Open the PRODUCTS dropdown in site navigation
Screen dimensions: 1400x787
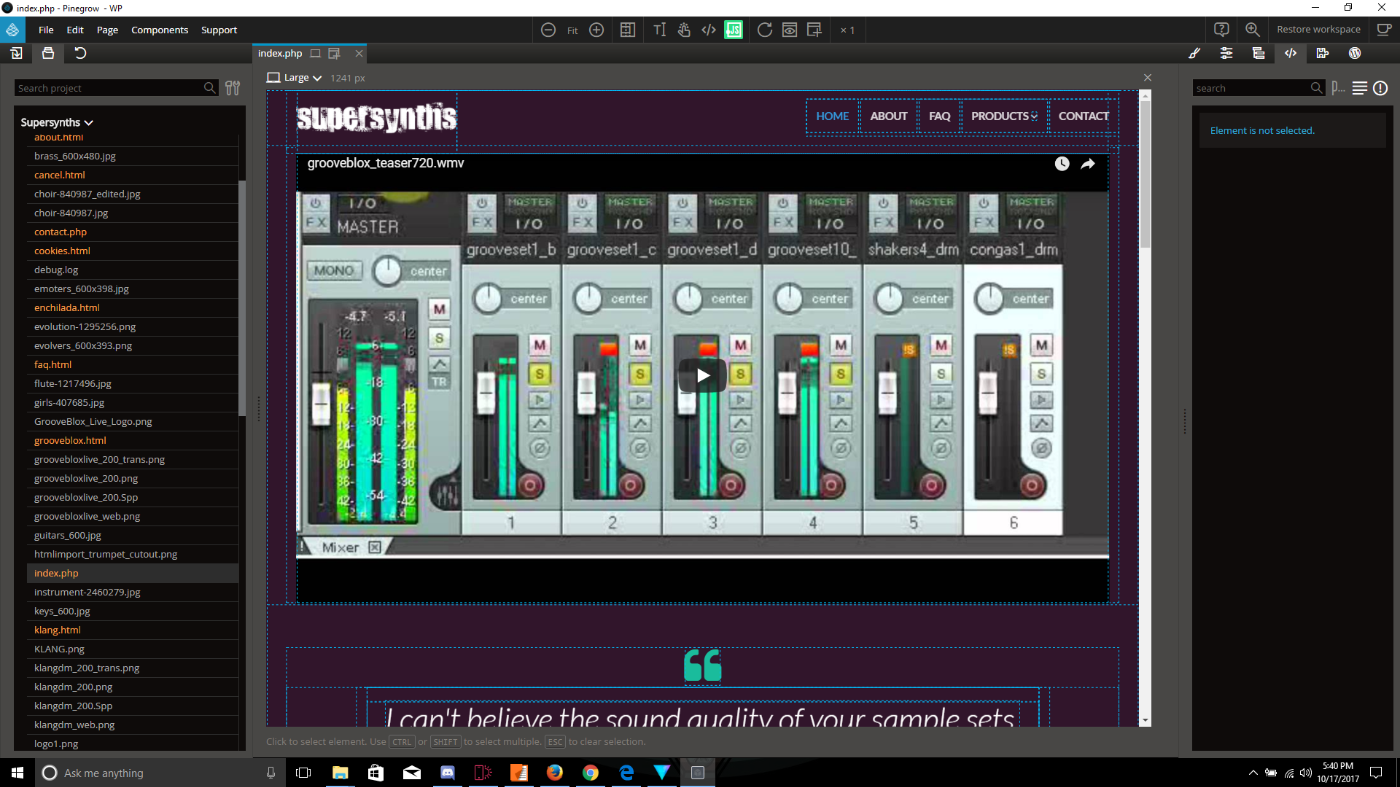pos(1004,116)
